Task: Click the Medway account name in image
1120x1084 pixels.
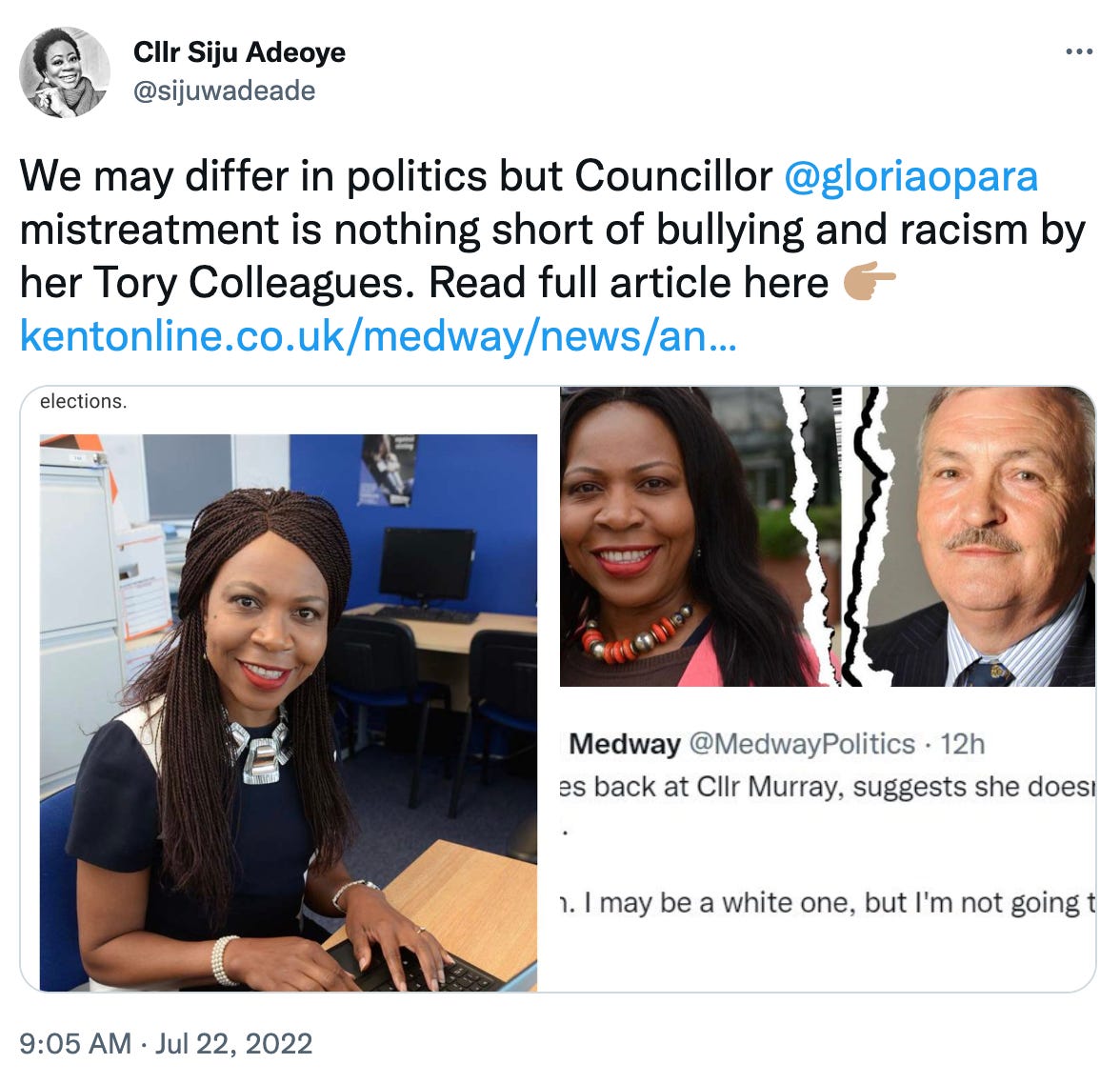Action: 625,744
